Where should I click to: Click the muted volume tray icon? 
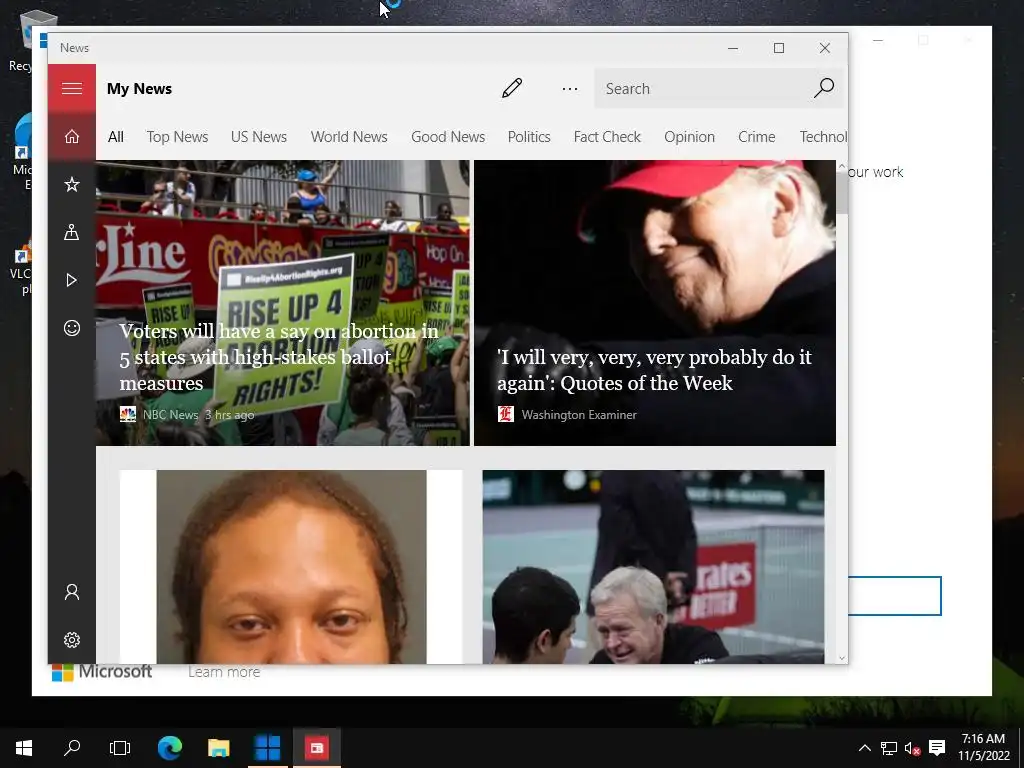[912, 748]
